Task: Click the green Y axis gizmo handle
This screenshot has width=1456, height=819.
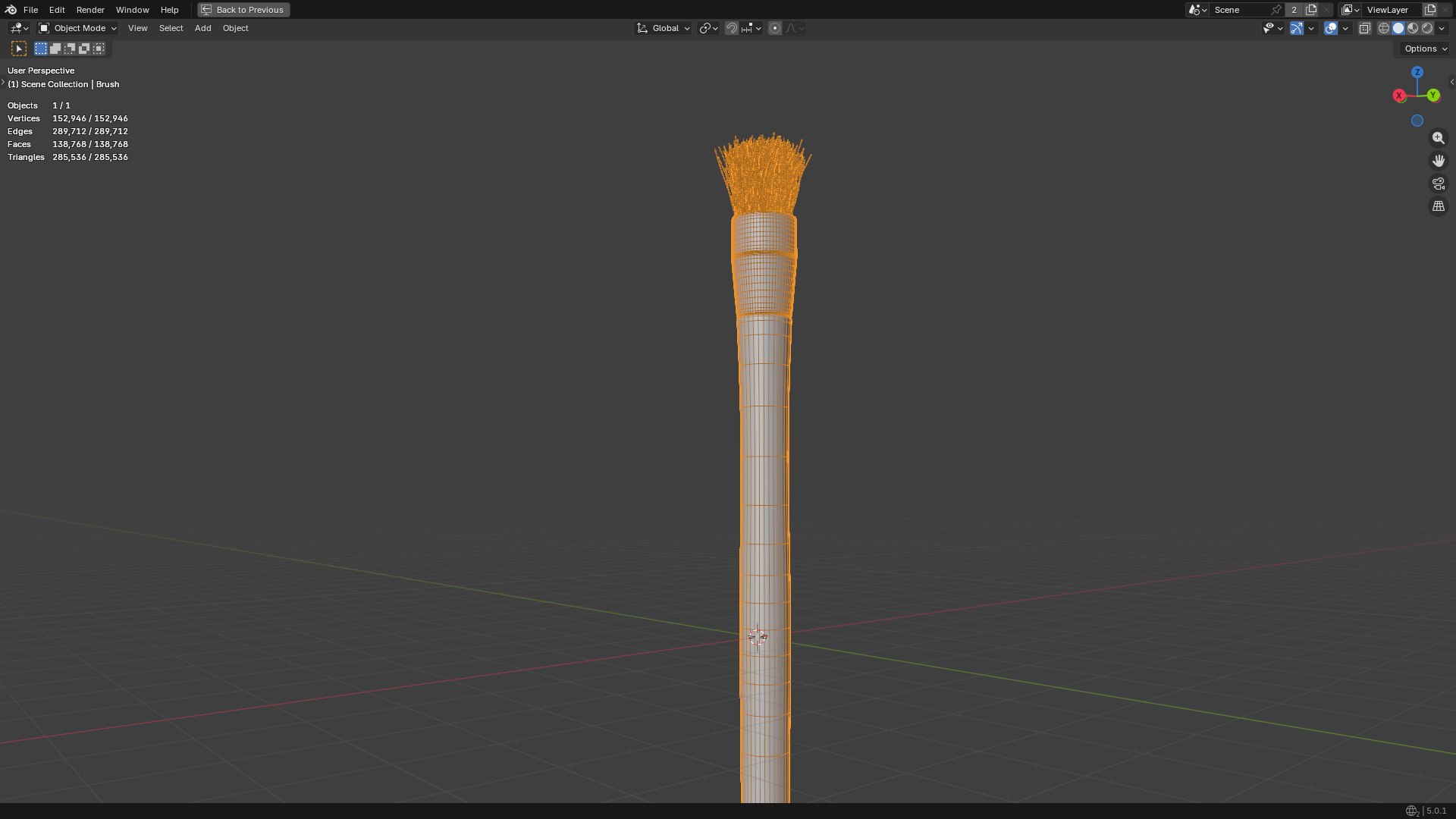Action: (x=1433, y=96)
